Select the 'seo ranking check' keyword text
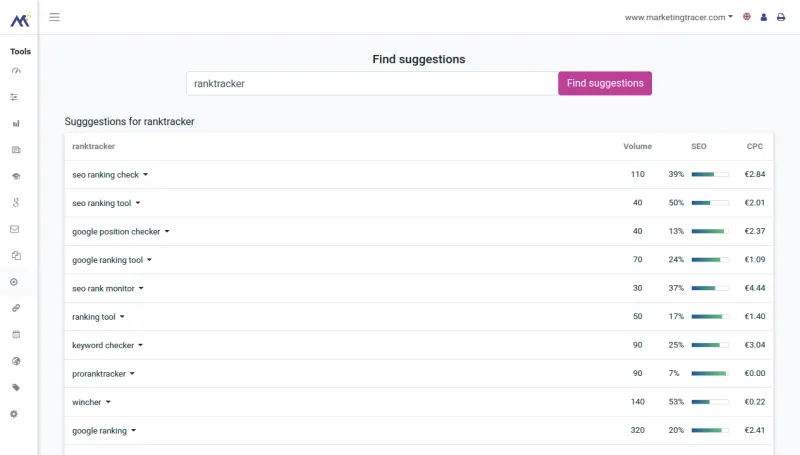This screenshot has height=455, width=800. pyautogui.click(x=105, y=174)
